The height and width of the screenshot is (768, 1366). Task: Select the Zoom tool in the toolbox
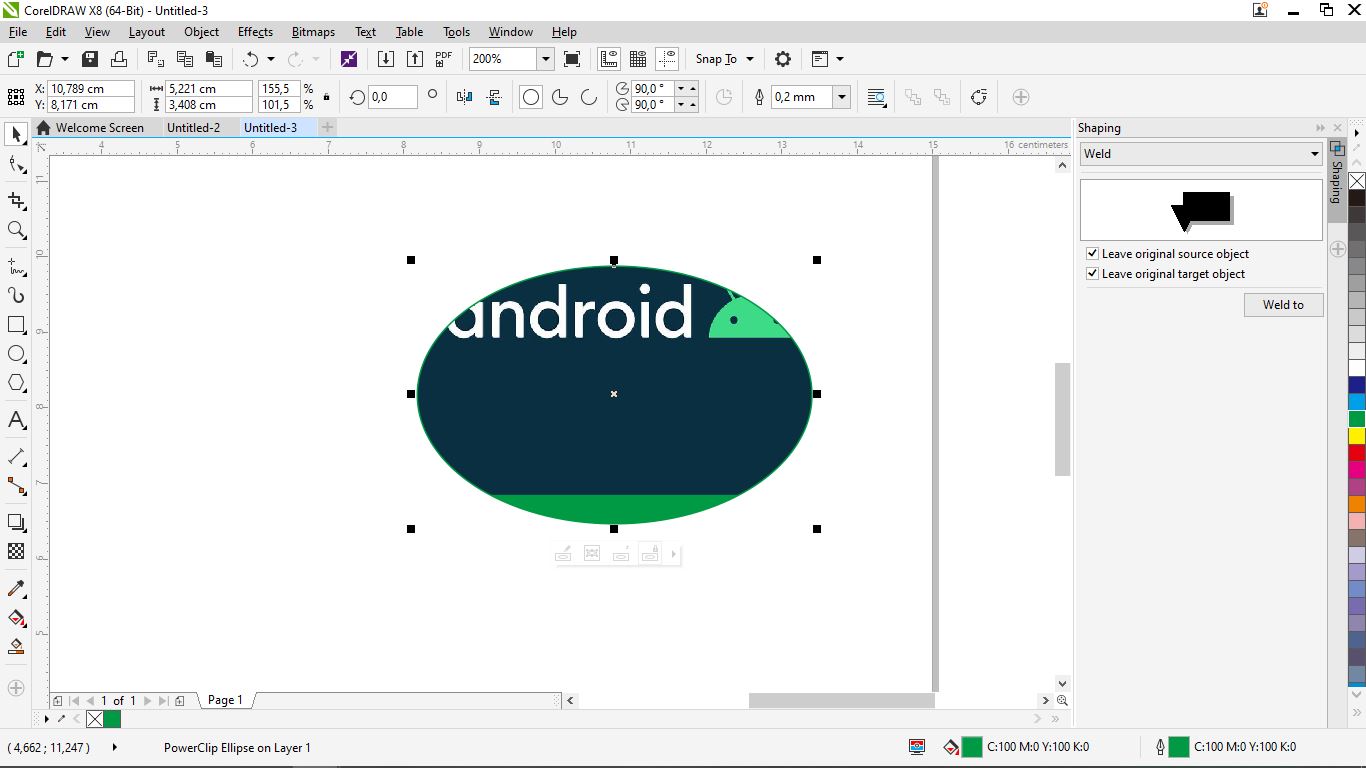16,230
